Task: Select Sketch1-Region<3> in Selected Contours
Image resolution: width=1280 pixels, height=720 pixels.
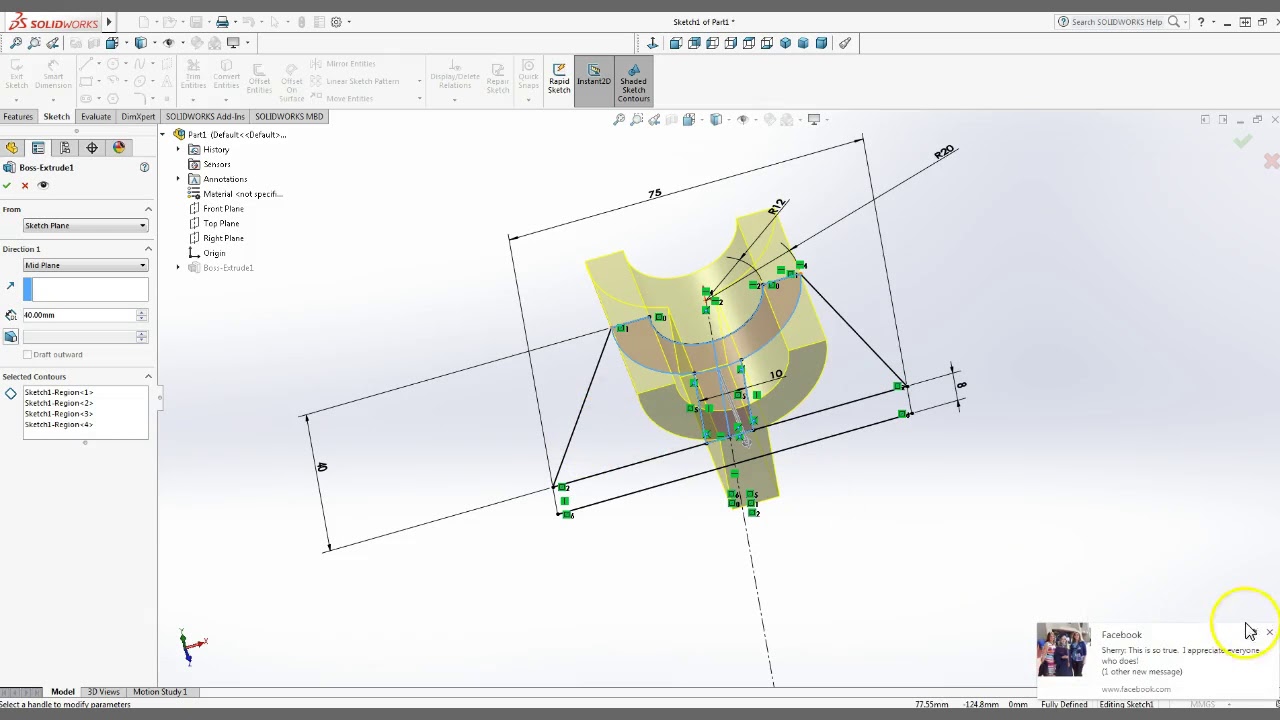Action: (58, 413)
